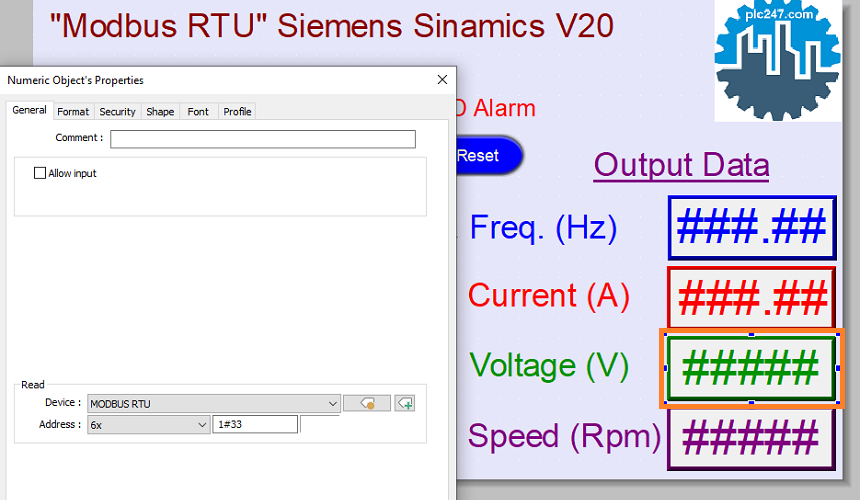Open the Font tab

[198, 112]
